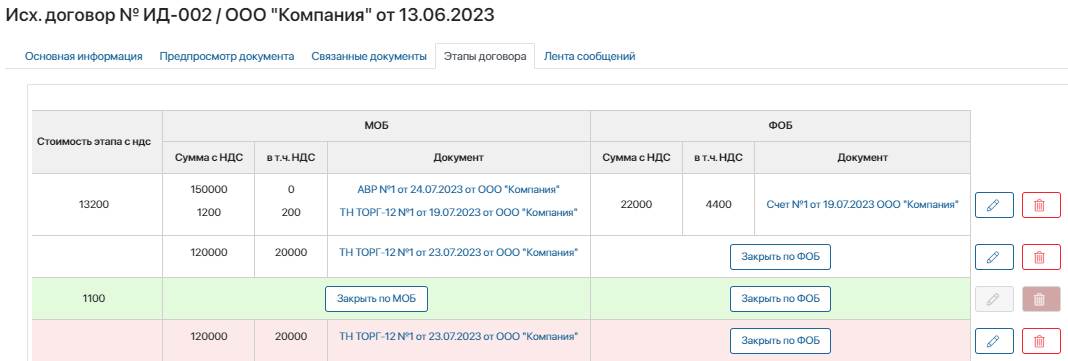Click pencil icon in second white row

pos(994,257)
